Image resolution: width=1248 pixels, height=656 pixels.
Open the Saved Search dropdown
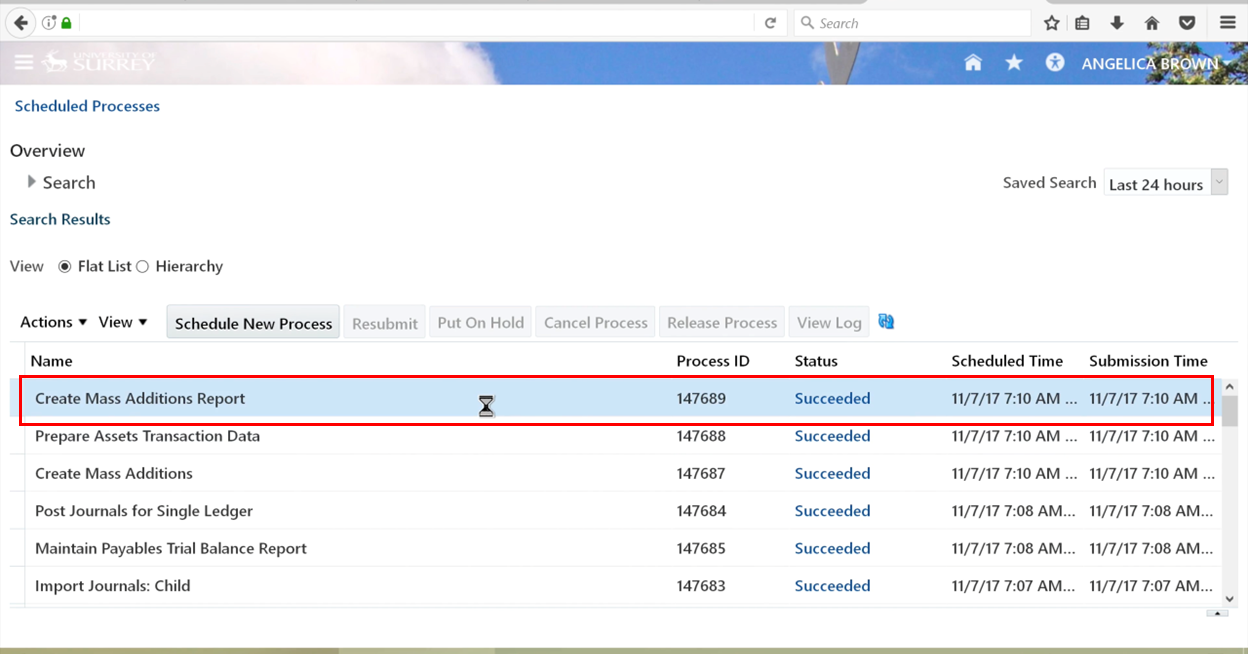[x=1218, y=183]
